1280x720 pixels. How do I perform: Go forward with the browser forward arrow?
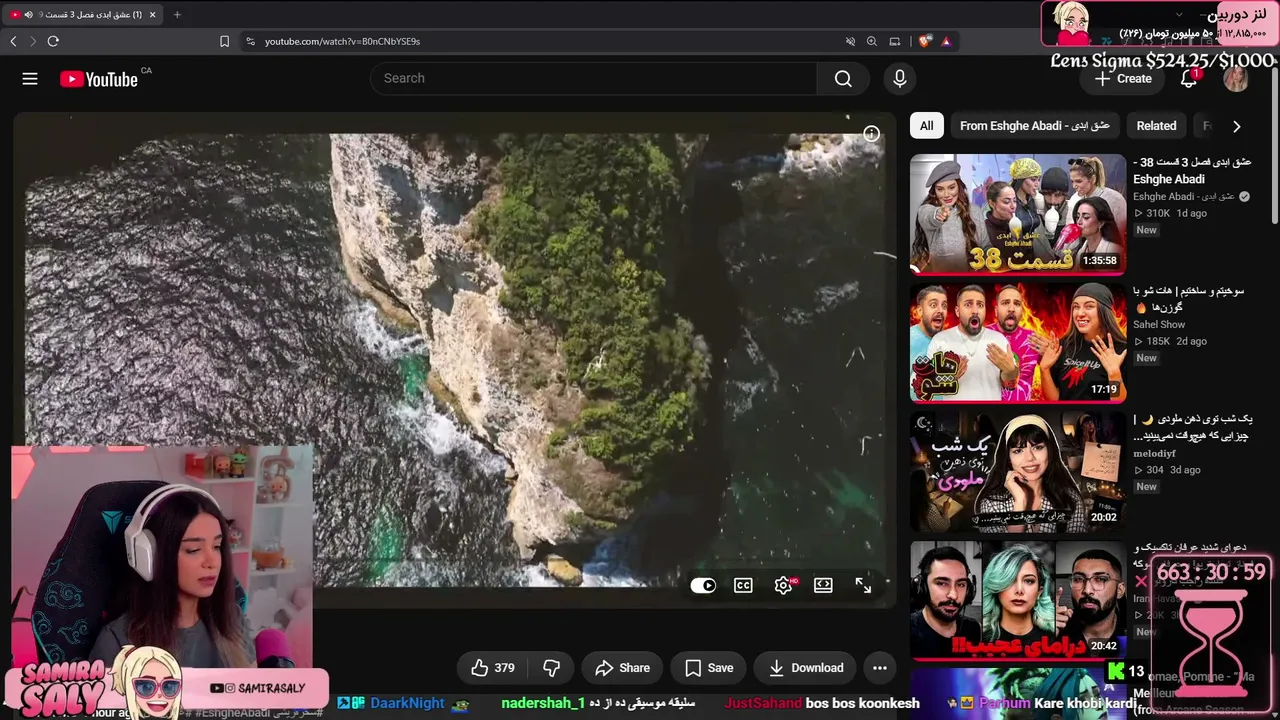coord(33,41)
